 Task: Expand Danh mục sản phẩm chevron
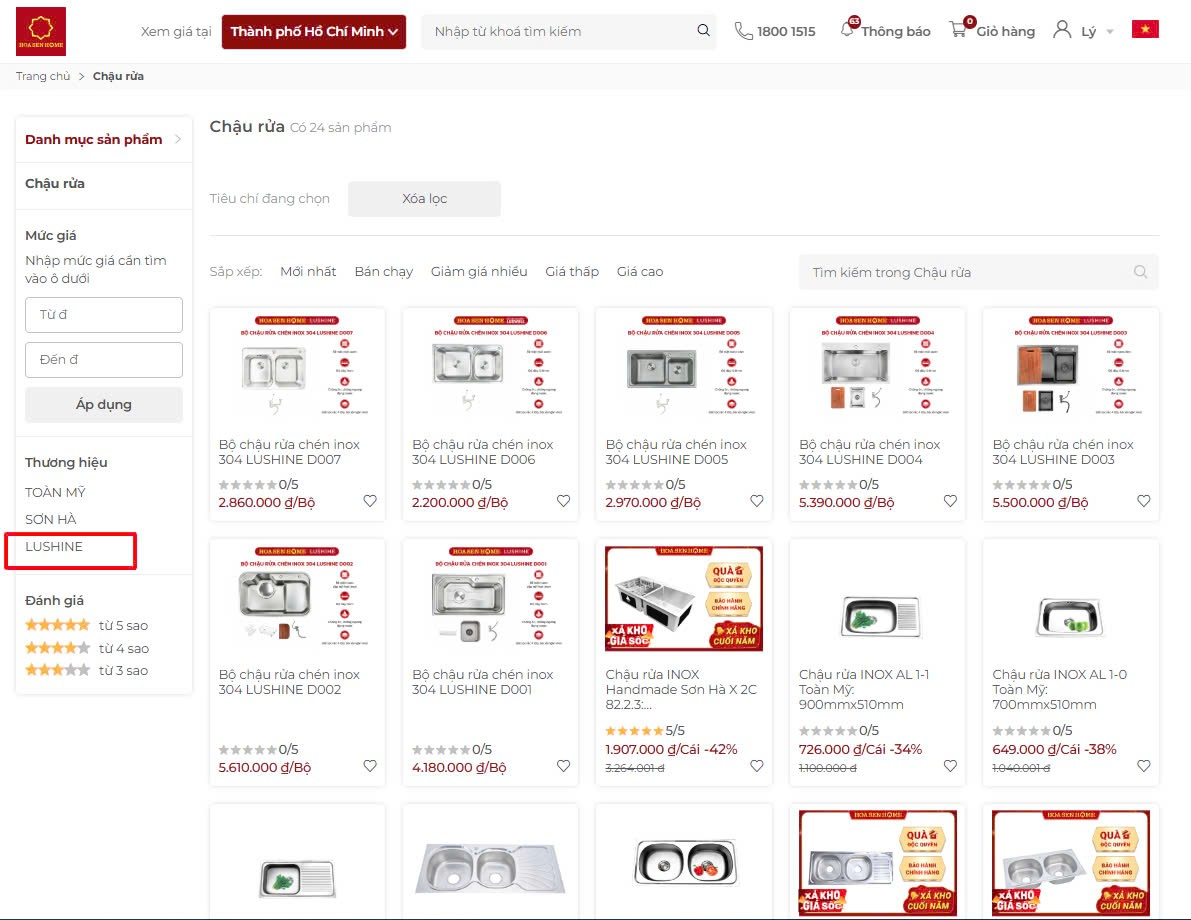click(x=178, y=139)
